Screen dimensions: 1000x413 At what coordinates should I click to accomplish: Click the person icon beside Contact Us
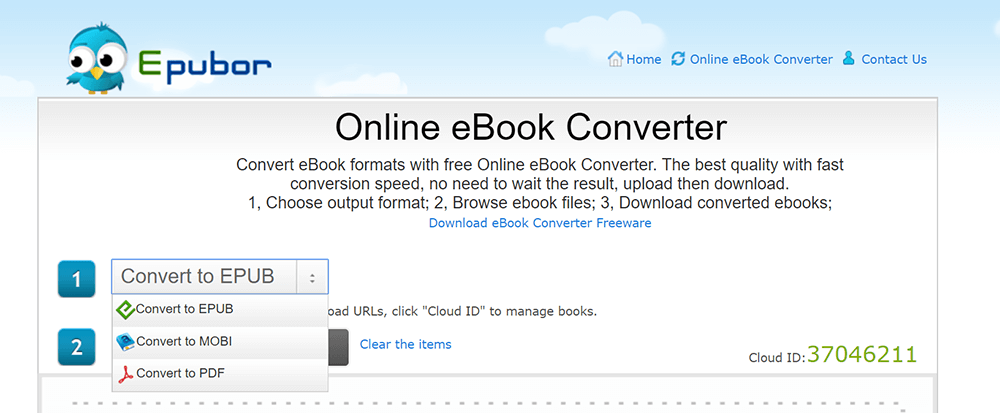click(849, 59)
